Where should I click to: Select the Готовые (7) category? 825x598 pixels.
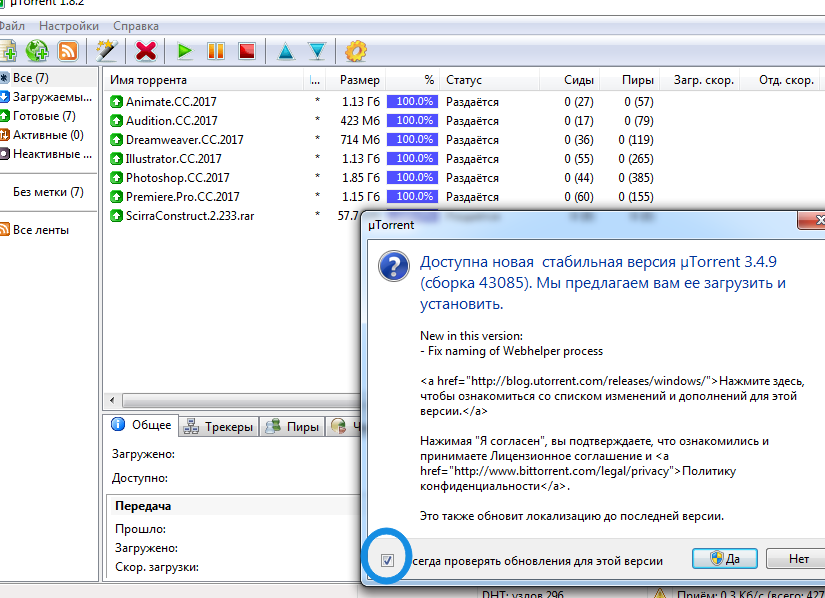point(48,116)
